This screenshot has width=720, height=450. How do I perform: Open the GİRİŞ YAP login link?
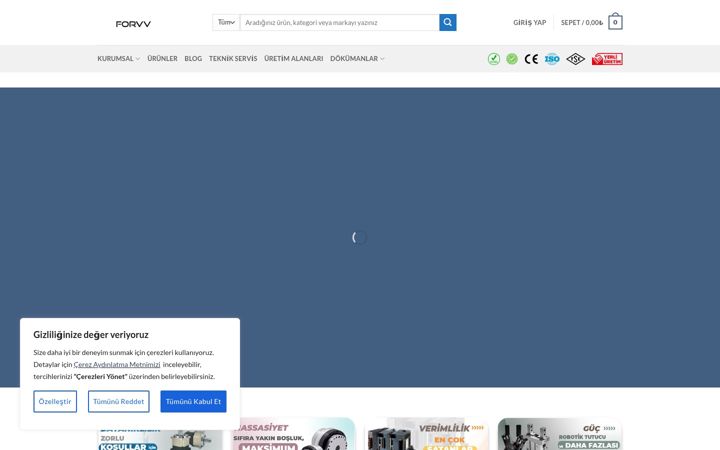click(529, 22)
